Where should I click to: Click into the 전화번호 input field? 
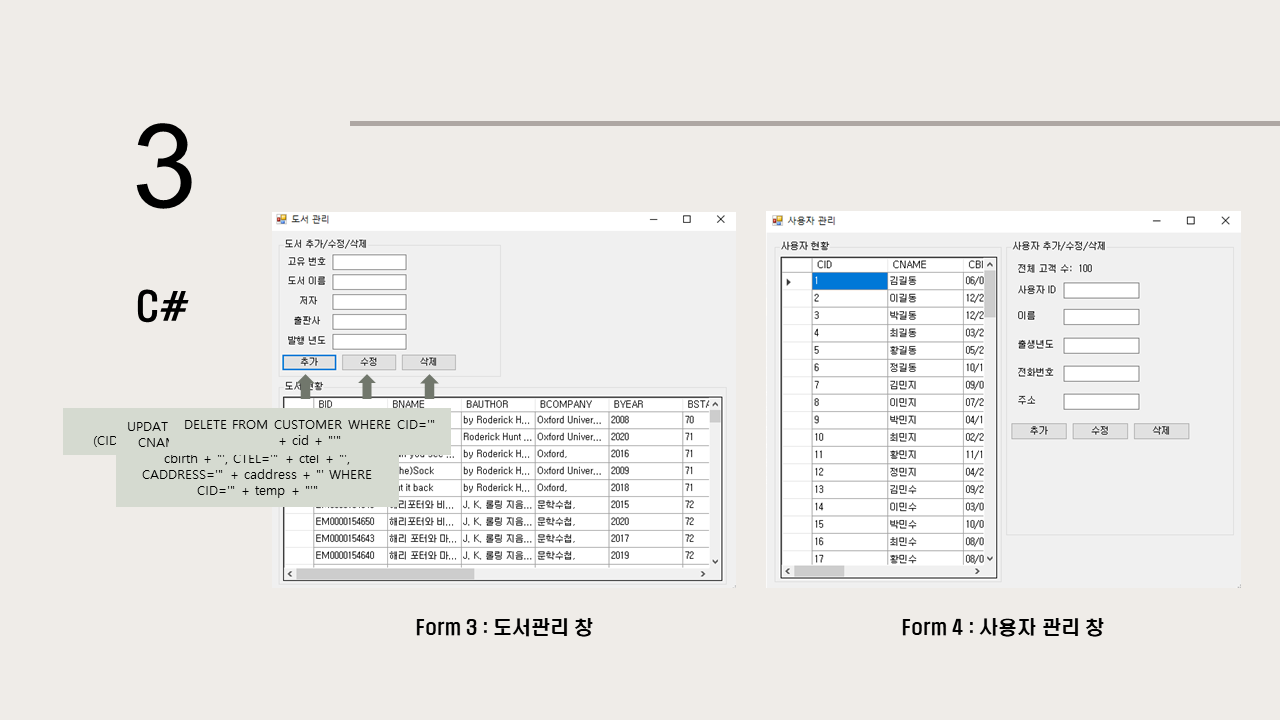pos(1101,373)
